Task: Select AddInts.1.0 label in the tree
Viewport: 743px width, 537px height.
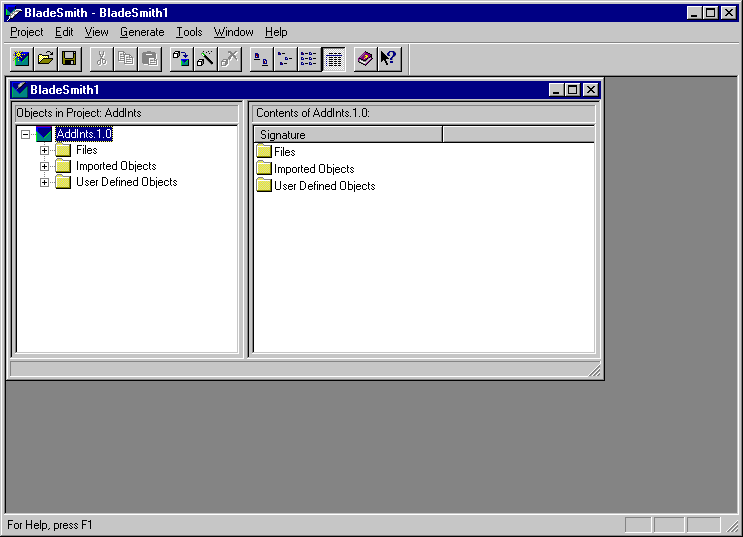Action: (x=84, y=134)
